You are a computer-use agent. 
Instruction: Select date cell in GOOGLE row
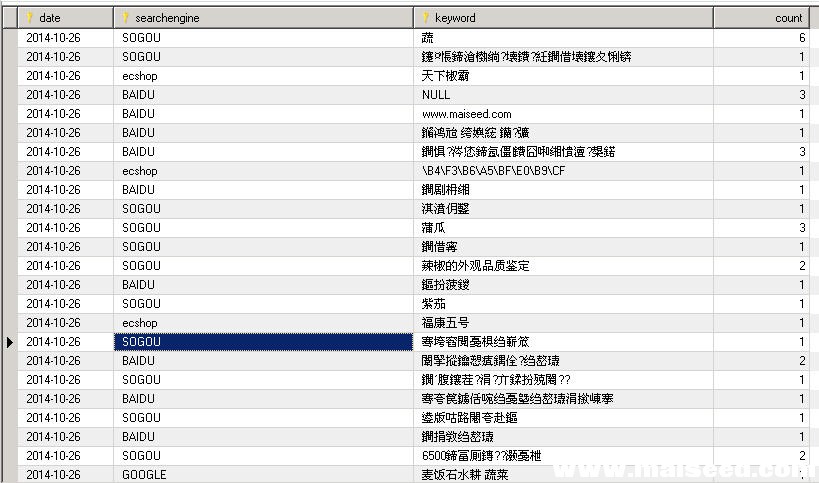coord(66,475)
